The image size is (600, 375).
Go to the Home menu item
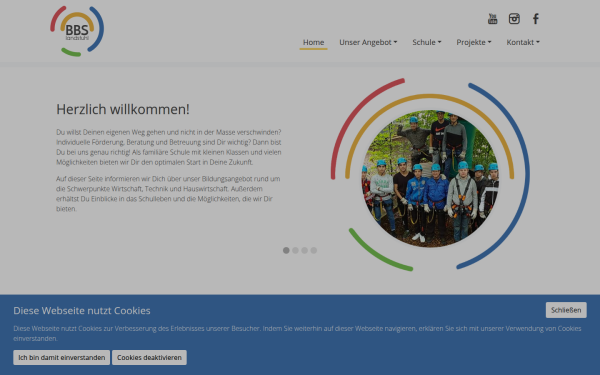[x=313, y=42]
